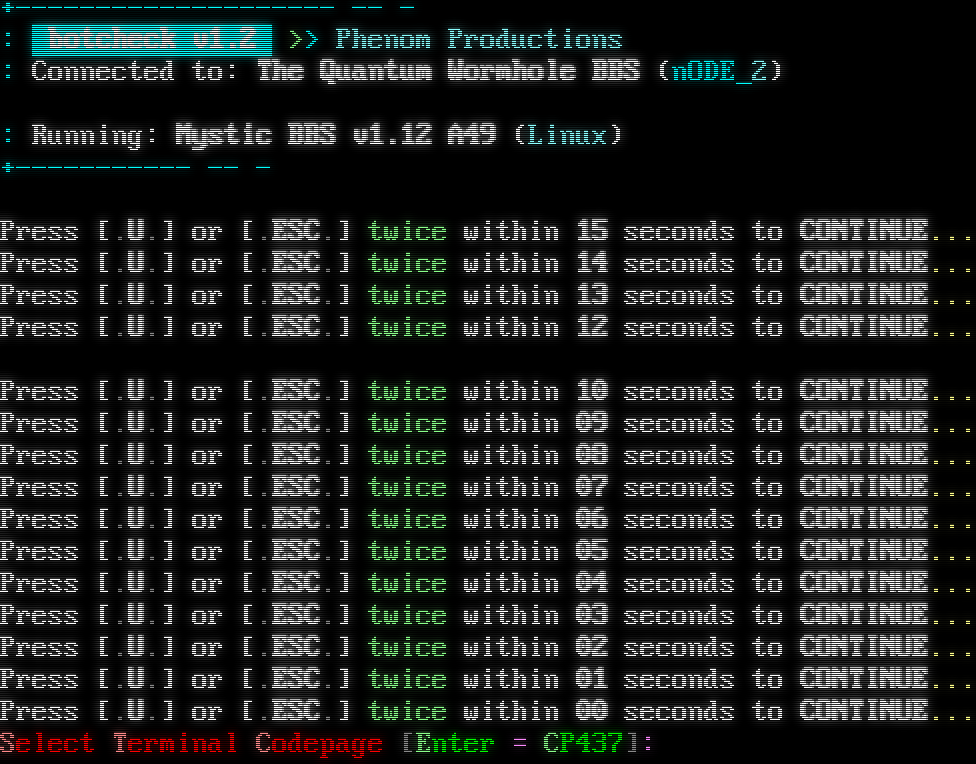This screenshot has height=764, width=976.
Task: Click the Phenom Productions text
Action: 478,40
